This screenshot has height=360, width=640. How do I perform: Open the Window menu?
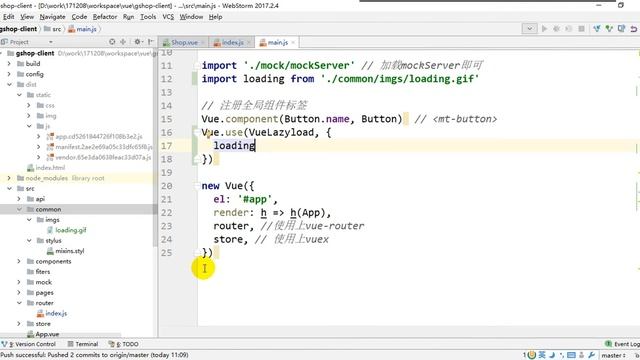tap(191, 17)
